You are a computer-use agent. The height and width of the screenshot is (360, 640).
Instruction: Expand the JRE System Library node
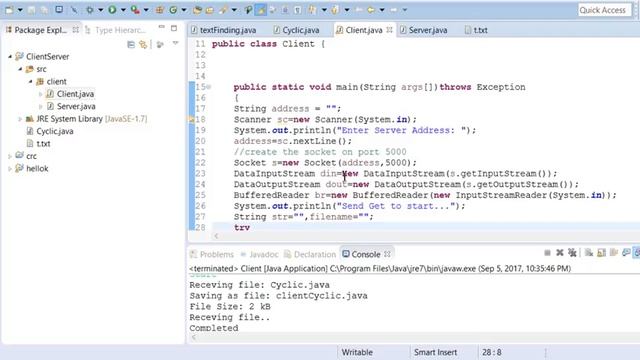click(x=20, y=119)
